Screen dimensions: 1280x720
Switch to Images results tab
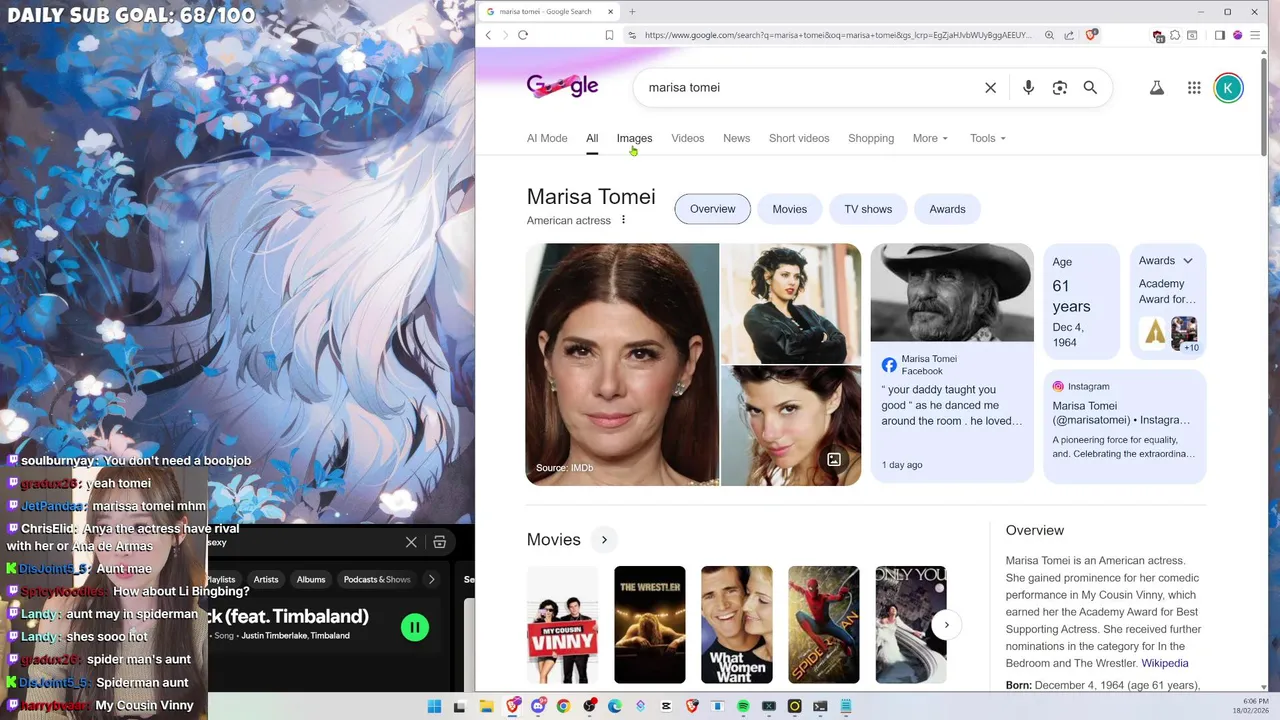click(x=634, y=138)
